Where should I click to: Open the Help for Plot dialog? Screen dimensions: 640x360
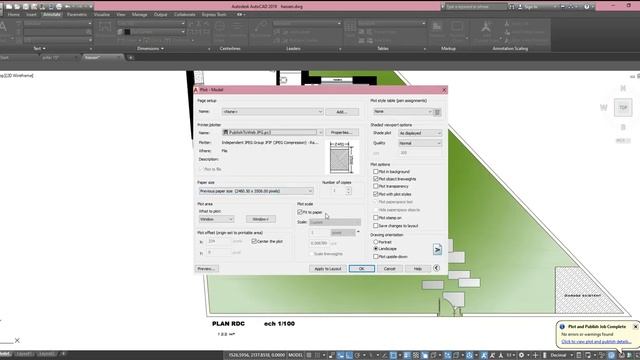(x=417, y=269)
